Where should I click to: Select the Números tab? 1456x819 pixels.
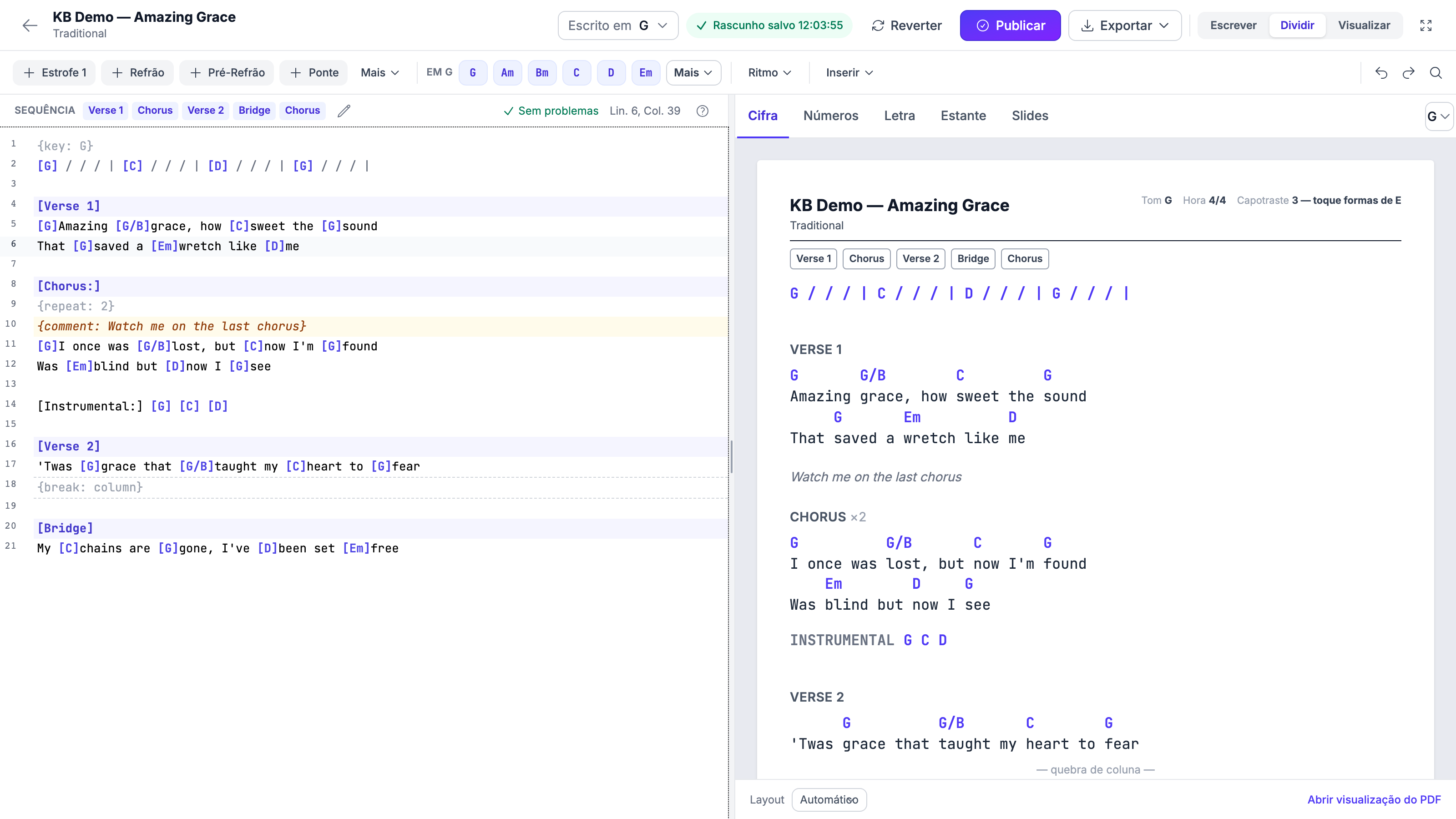coord(830,116)
